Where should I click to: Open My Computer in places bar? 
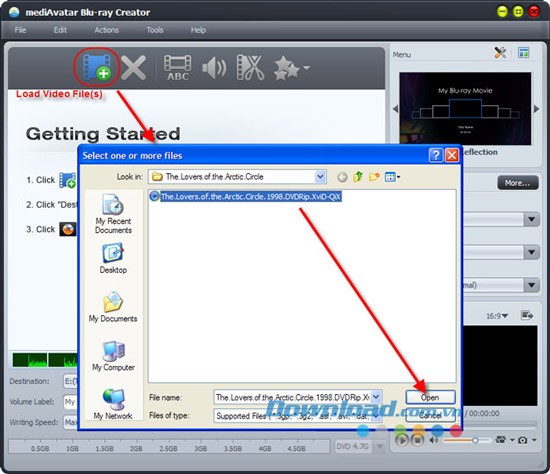113,356
